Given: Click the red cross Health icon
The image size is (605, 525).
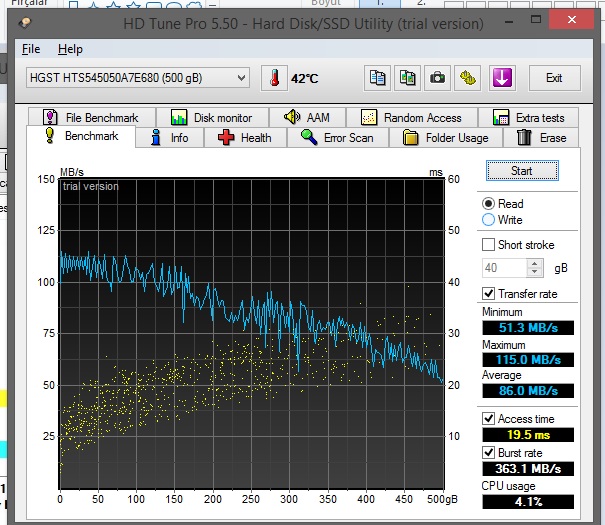Looking at the screenshot, I should point(226,138).
